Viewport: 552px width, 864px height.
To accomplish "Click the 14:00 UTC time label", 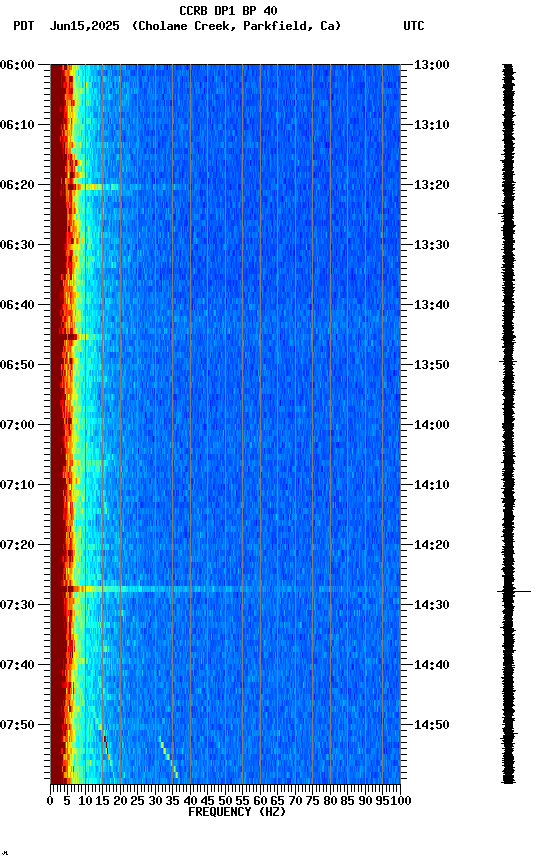I will (432, 425).
